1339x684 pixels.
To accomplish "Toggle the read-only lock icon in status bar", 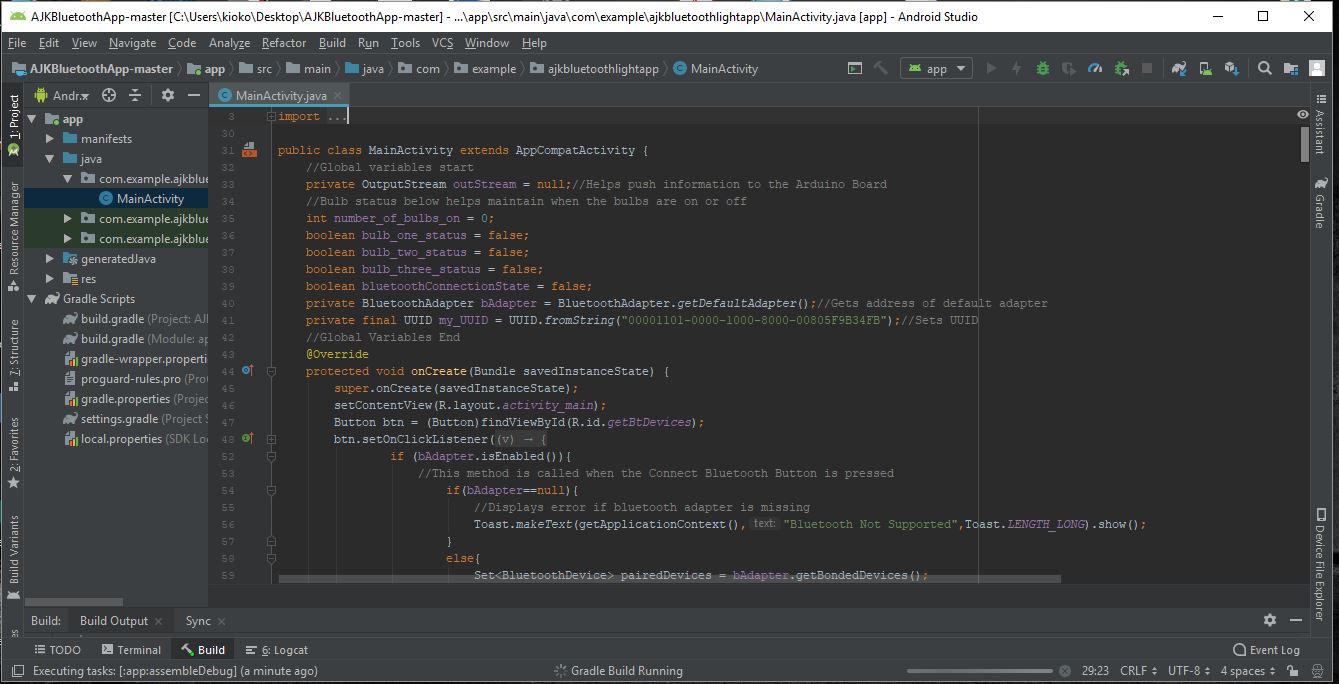I will (x=1291, y=671).
